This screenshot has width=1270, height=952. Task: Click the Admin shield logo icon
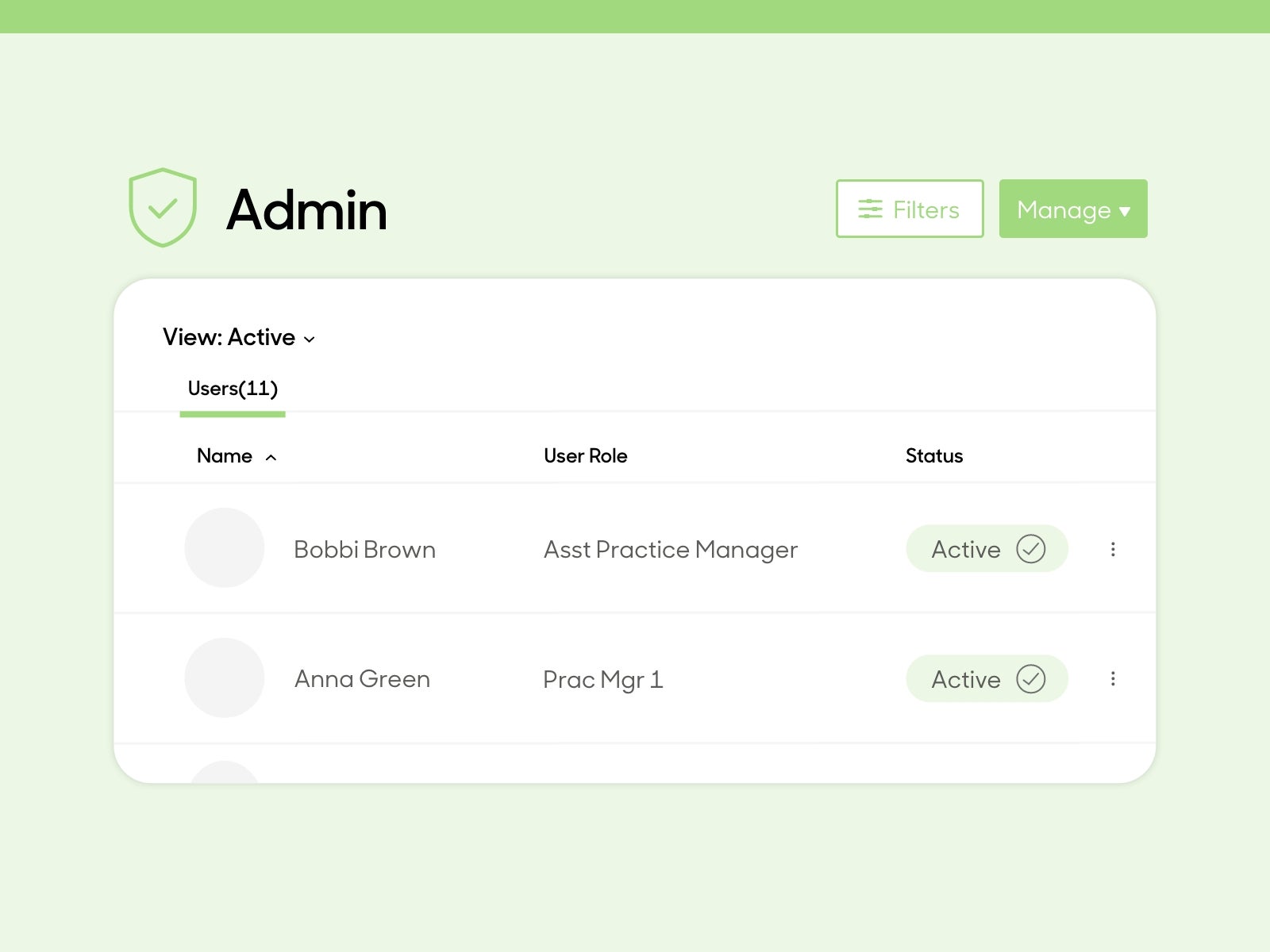pyautogui.click(x=163, y=208)
